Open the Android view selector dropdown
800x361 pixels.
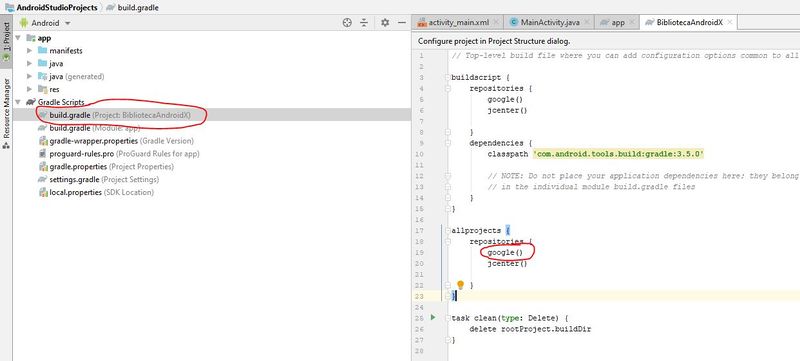click(45, 23)
